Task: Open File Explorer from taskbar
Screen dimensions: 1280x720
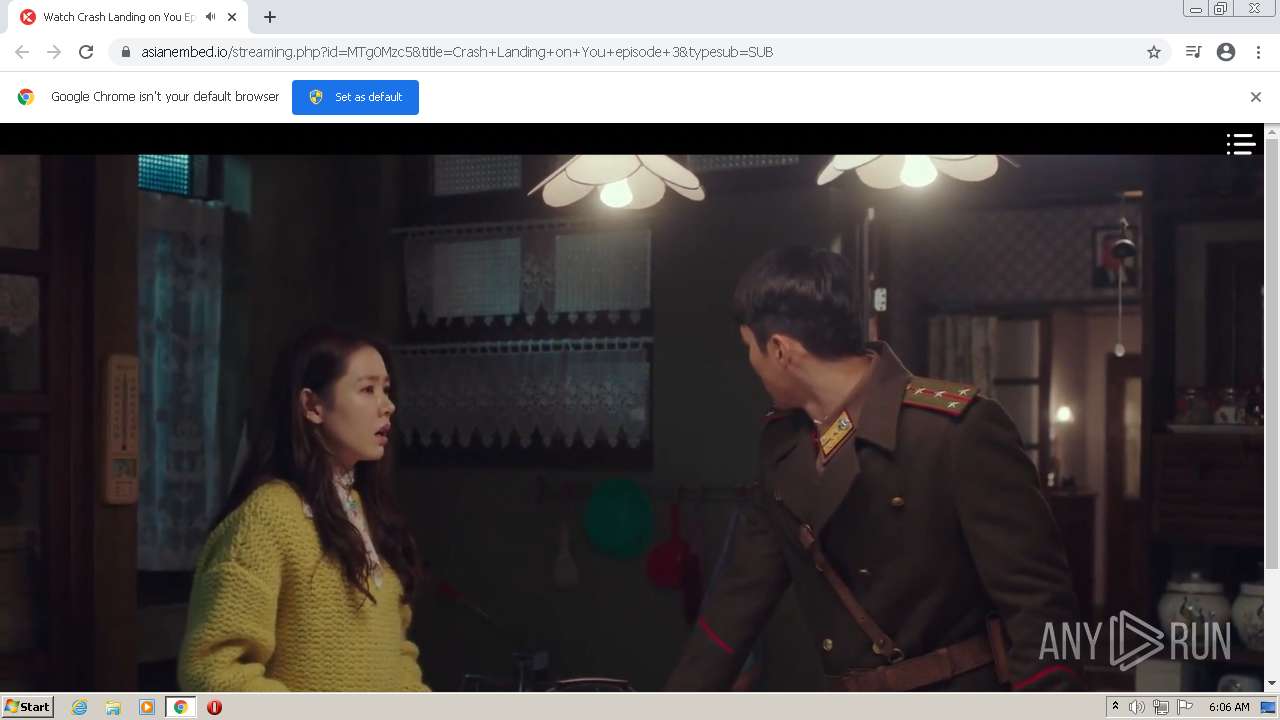Action: click(113, 707)
